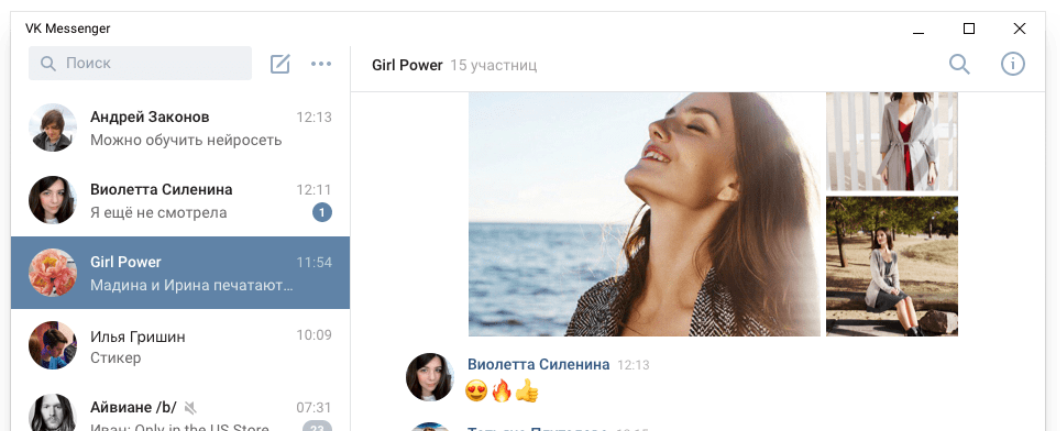Open the three-dots more options menu
1060x431 pixels.
(x=321, y=64)
